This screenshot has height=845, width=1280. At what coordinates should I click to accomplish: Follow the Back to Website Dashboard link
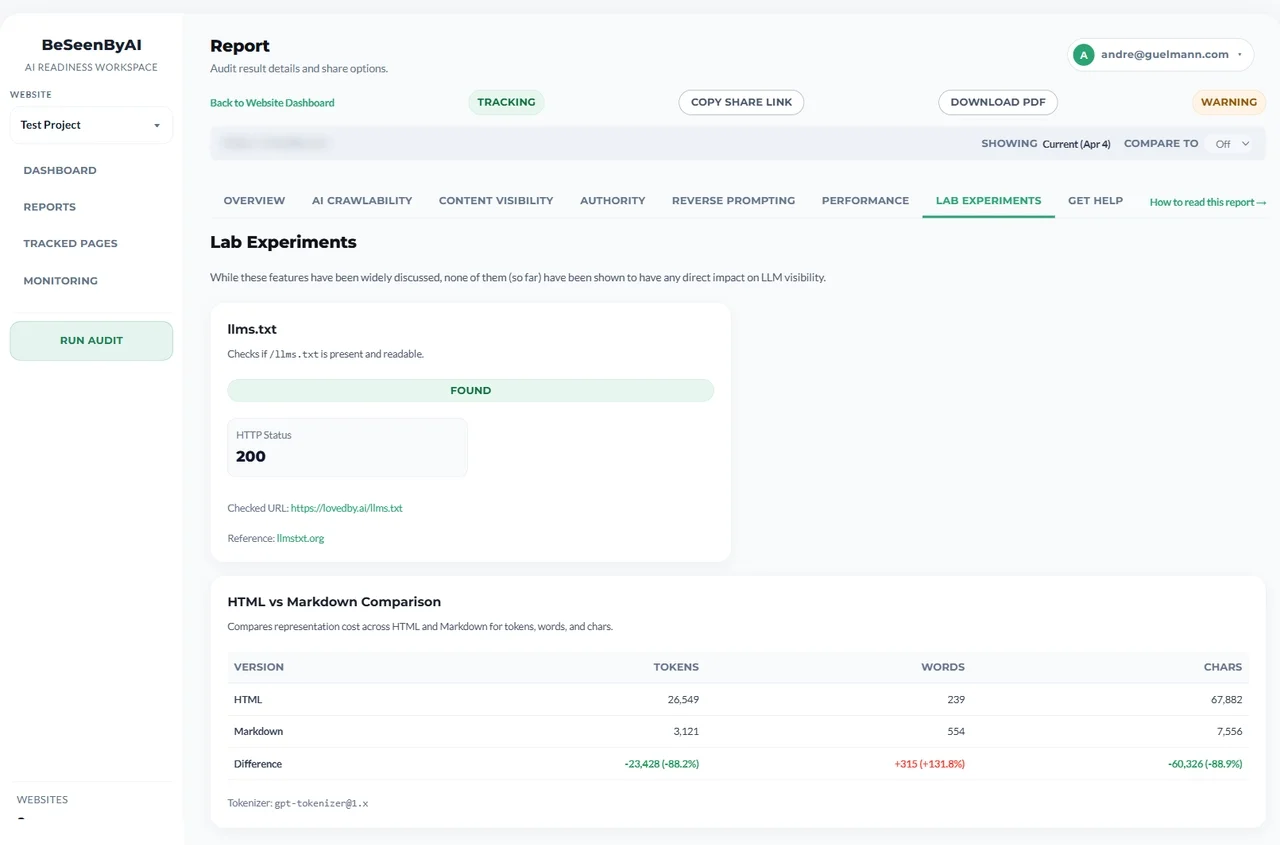point(272,103)
